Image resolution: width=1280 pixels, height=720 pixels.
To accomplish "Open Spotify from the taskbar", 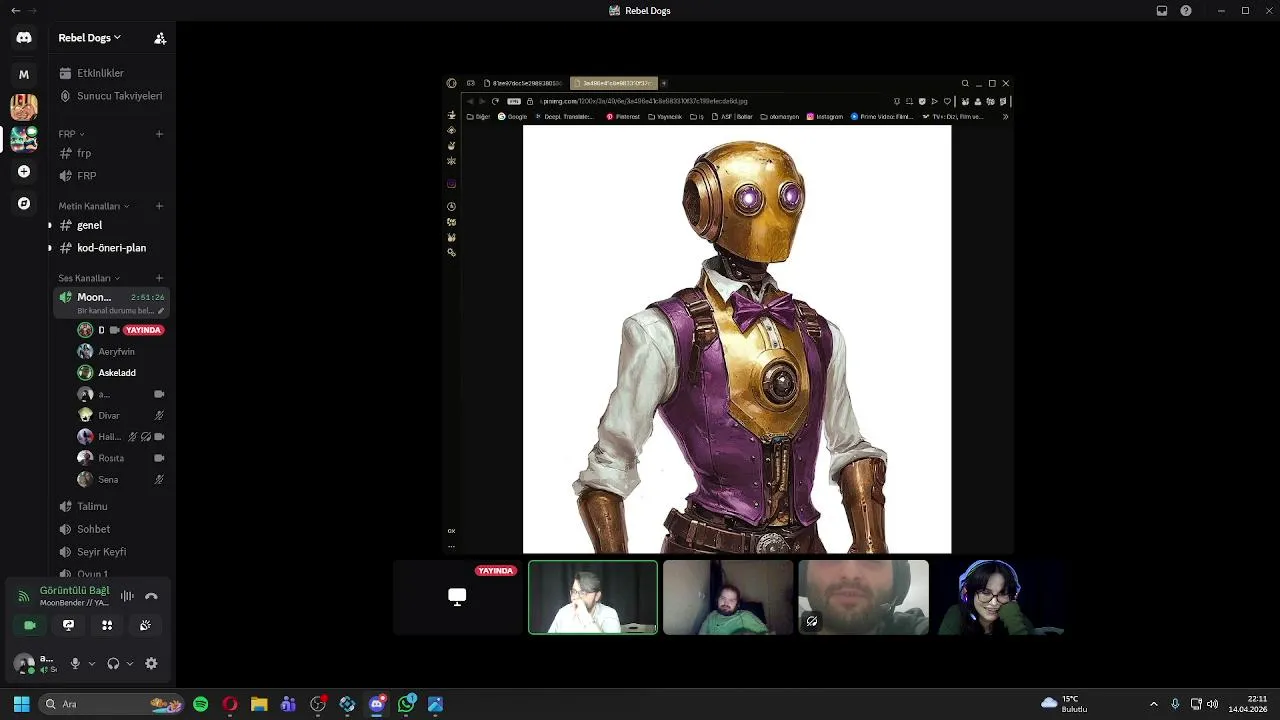I will 201,704.
